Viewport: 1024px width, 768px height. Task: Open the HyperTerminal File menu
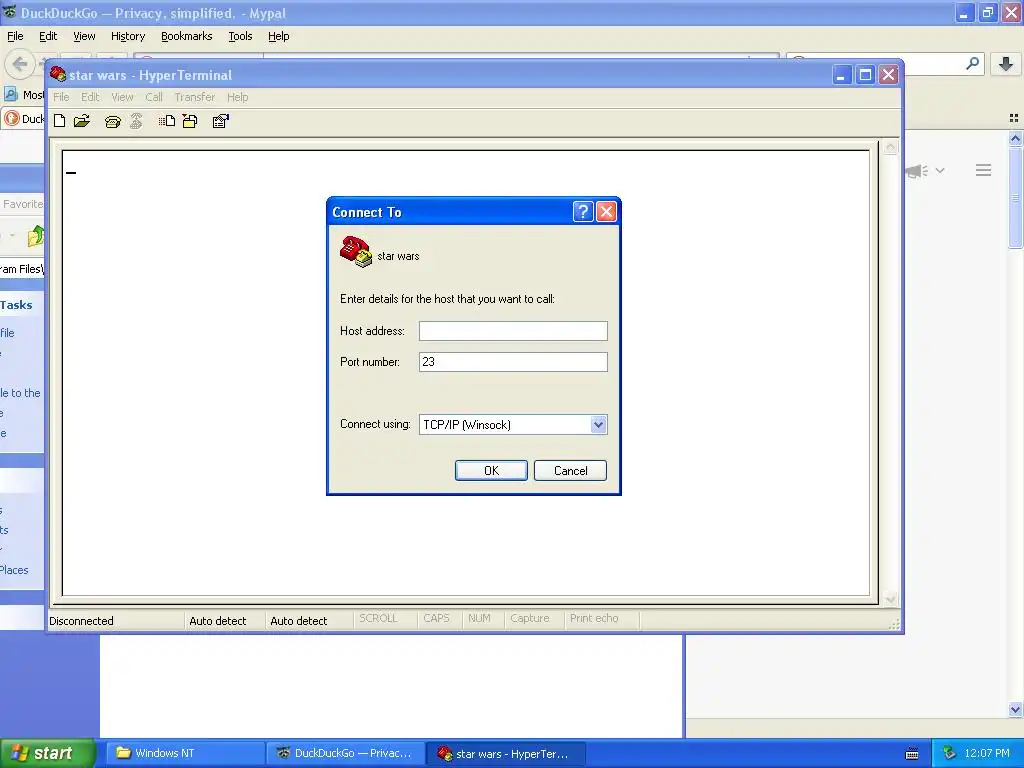click(61, 97)
